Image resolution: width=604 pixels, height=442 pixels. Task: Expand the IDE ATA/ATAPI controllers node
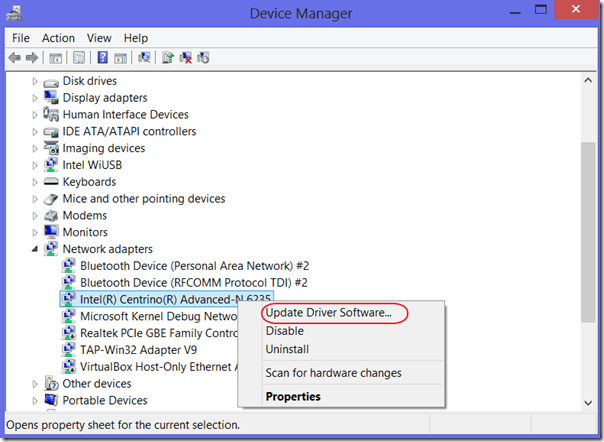pyautogui.click(x=35, y=132)
